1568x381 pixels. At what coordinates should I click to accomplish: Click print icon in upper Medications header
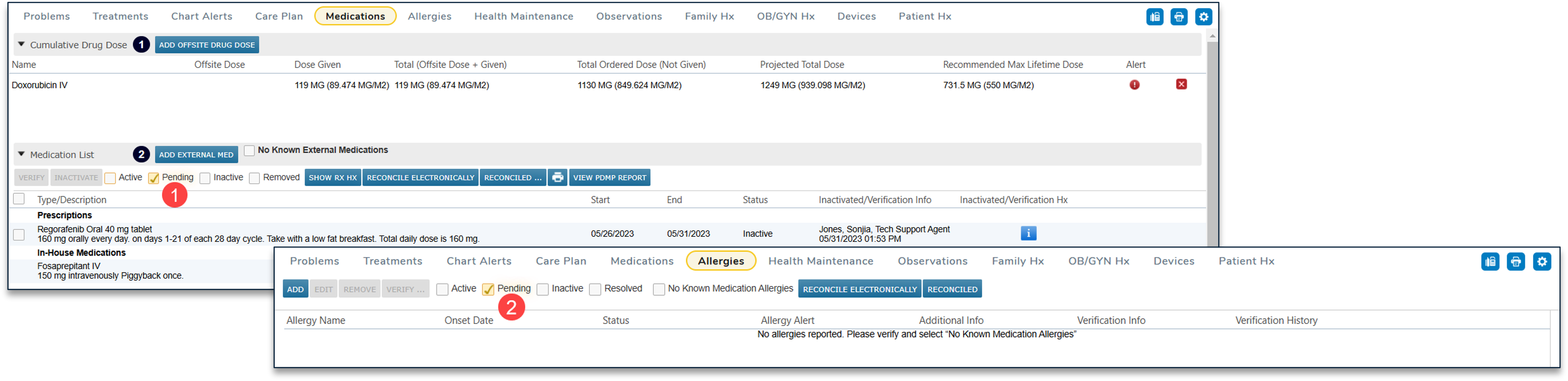pos(1178,17)
